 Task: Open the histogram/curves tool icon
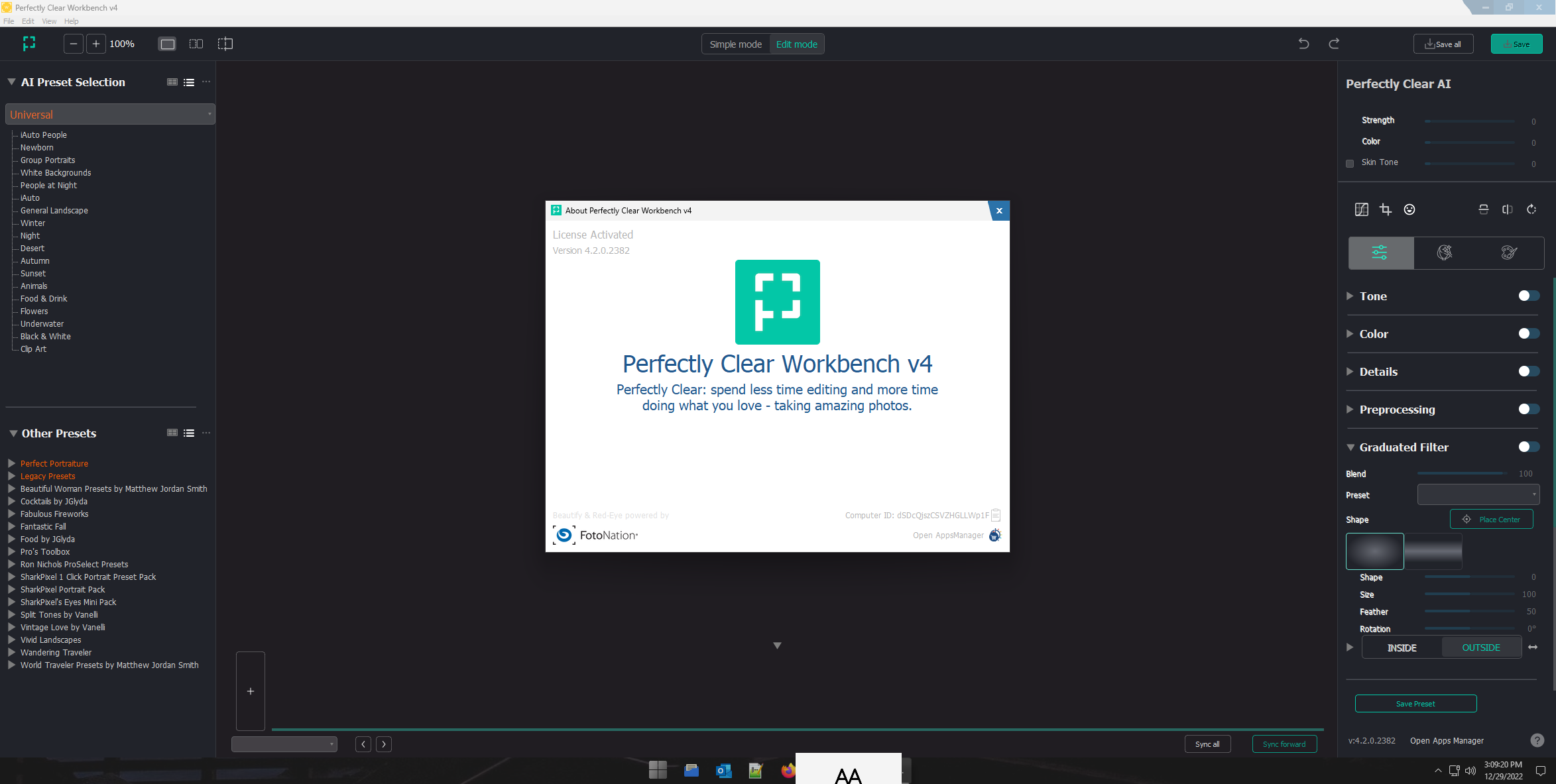click(1362, 209)
